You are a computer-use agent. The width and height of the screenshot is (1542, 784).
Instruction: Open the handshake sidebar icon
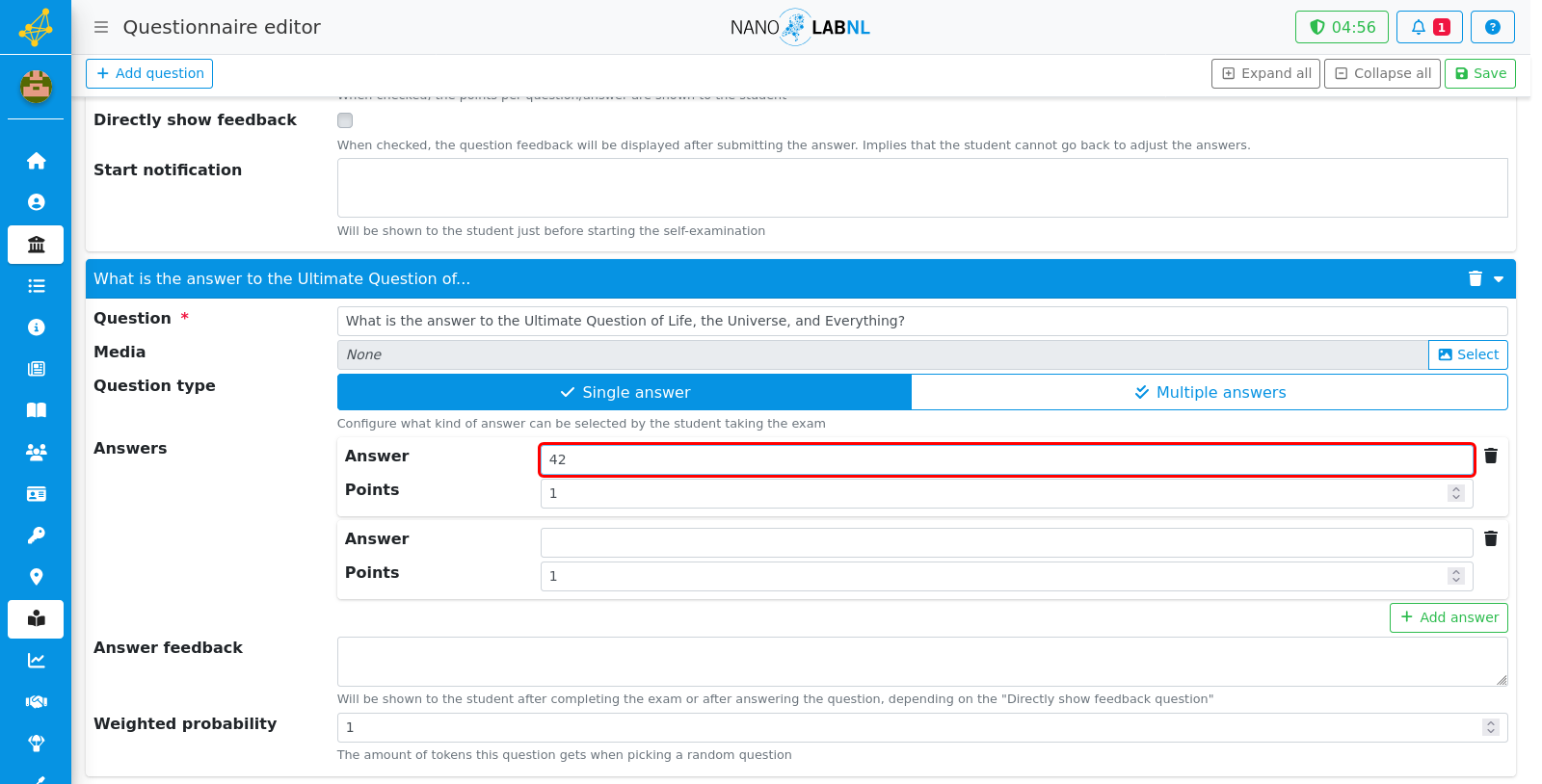pyautogui.click(x=36, y=702)
